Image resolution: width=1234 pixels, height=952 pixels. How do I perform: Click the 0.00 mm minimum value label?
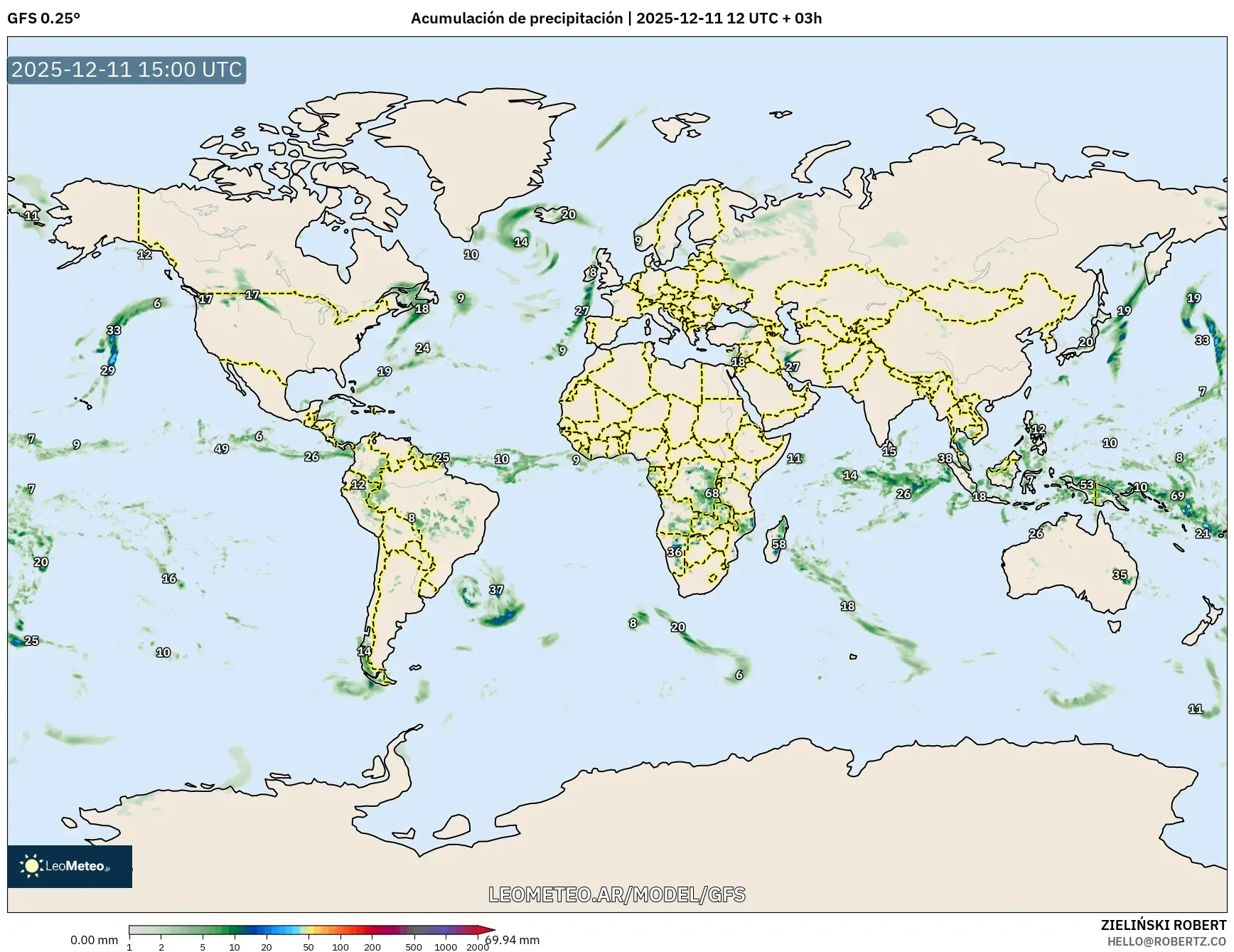coord(94,940)
